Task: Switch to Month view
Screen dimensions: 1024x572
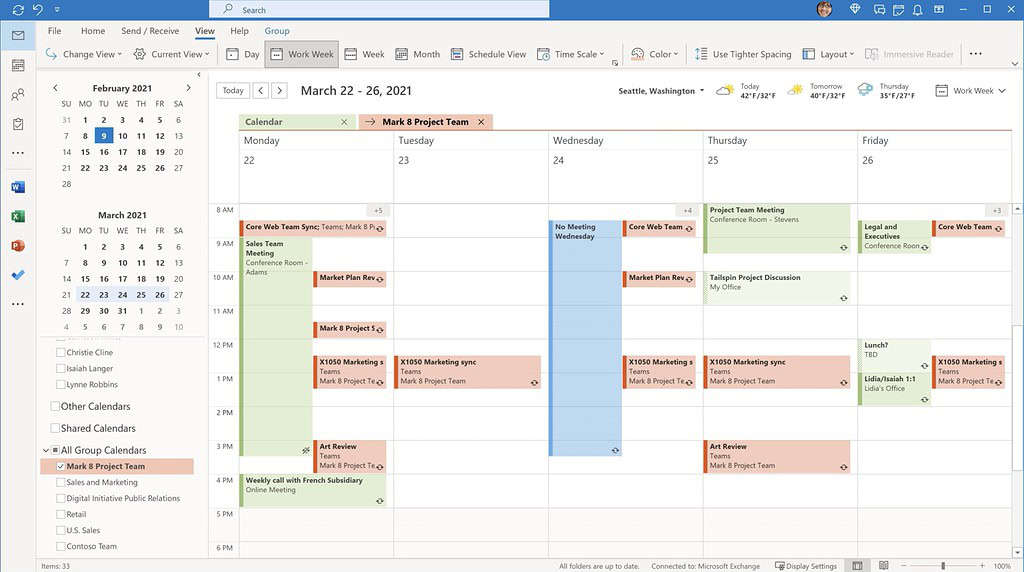Action: [418, 54]
